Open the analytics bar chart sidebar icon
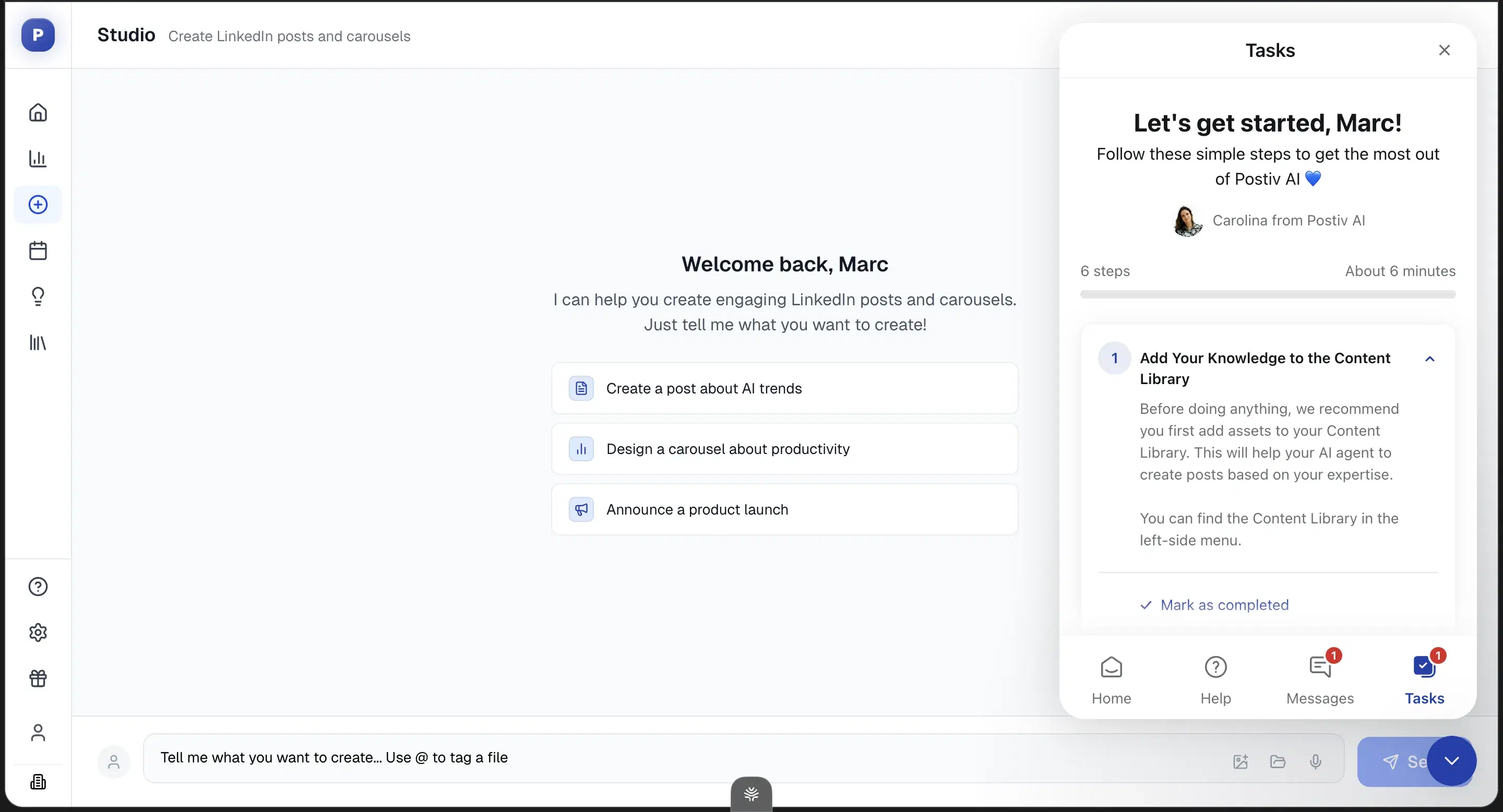The height and width of the screenshot is (812, 1503). [x=38, y=158]
